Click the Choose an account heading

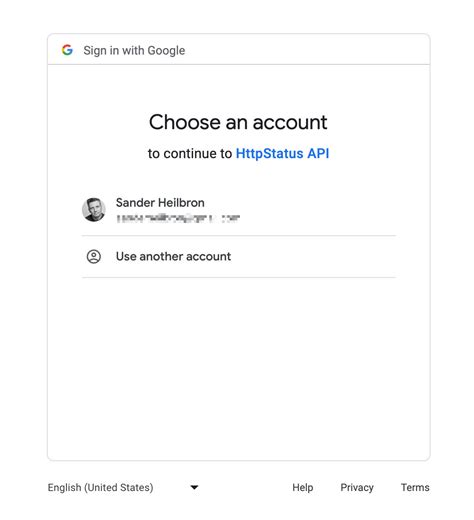(238, 122)
